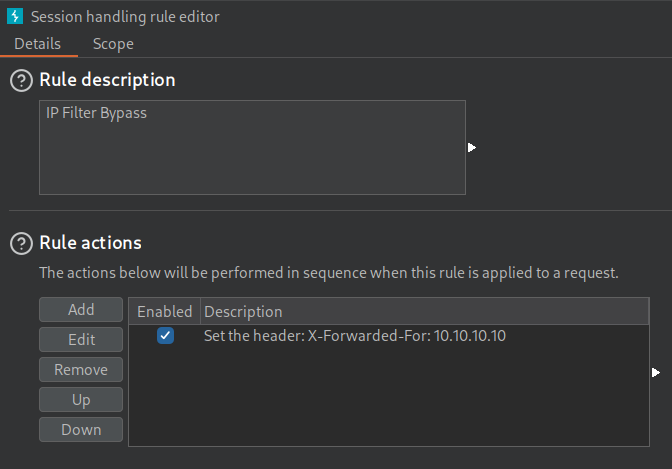Move the action Down
Viewport: 672px width, 469px height.
[x=81, y=430]
